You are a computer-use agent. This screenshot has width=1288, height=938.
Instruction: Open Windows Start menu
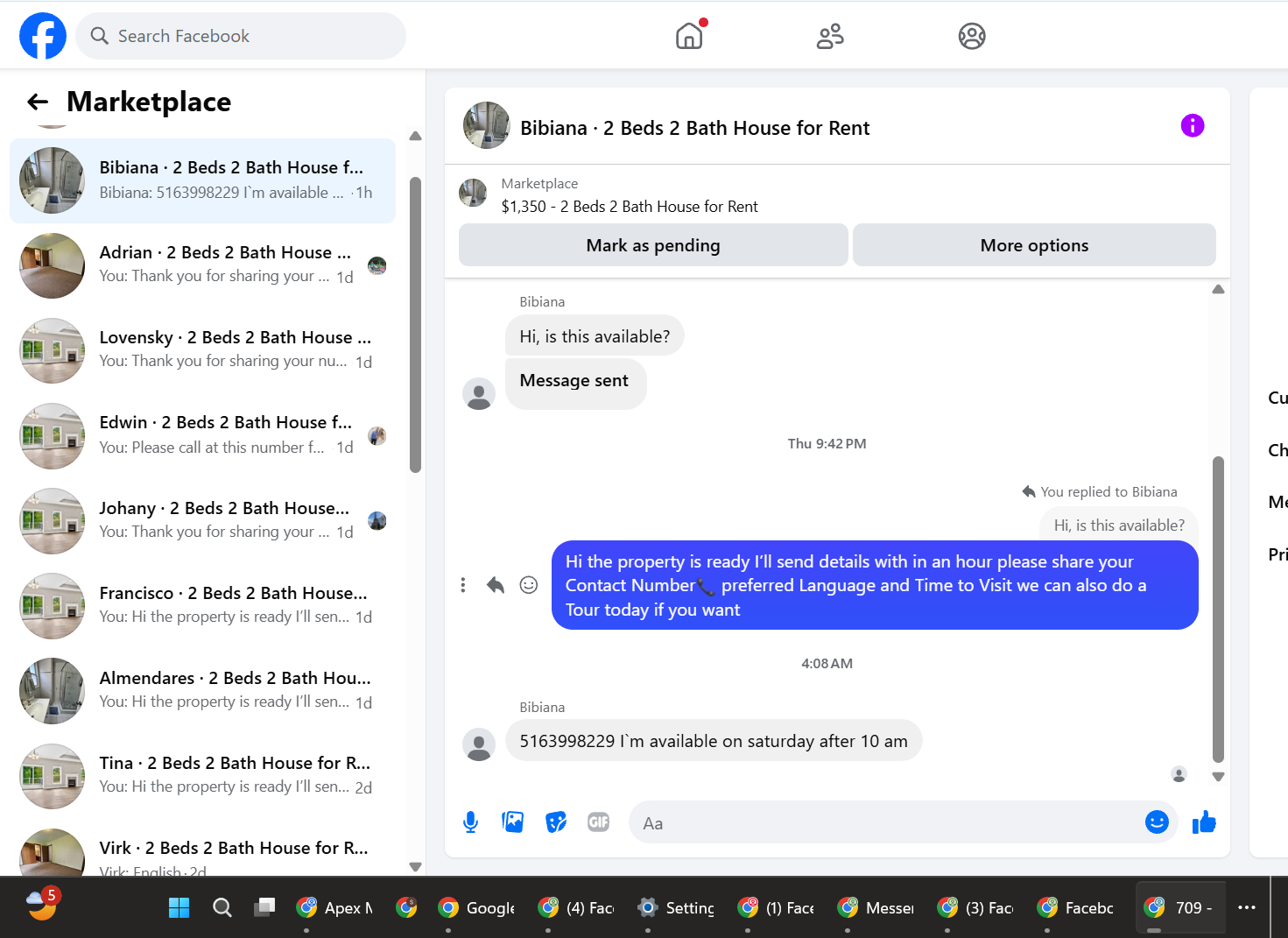pyautogui.click(x=179, y=908)
